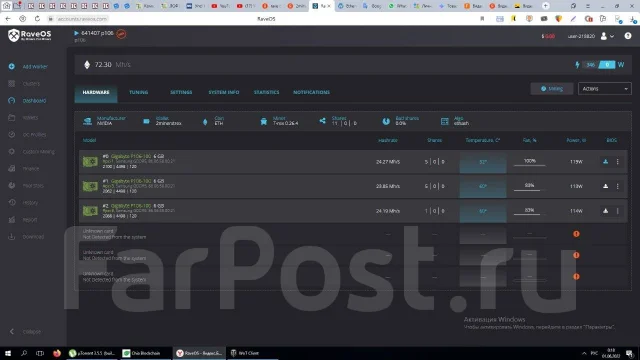Click the Add Worker plus icon
Screen dimensions: 640x360
(11, 66)
